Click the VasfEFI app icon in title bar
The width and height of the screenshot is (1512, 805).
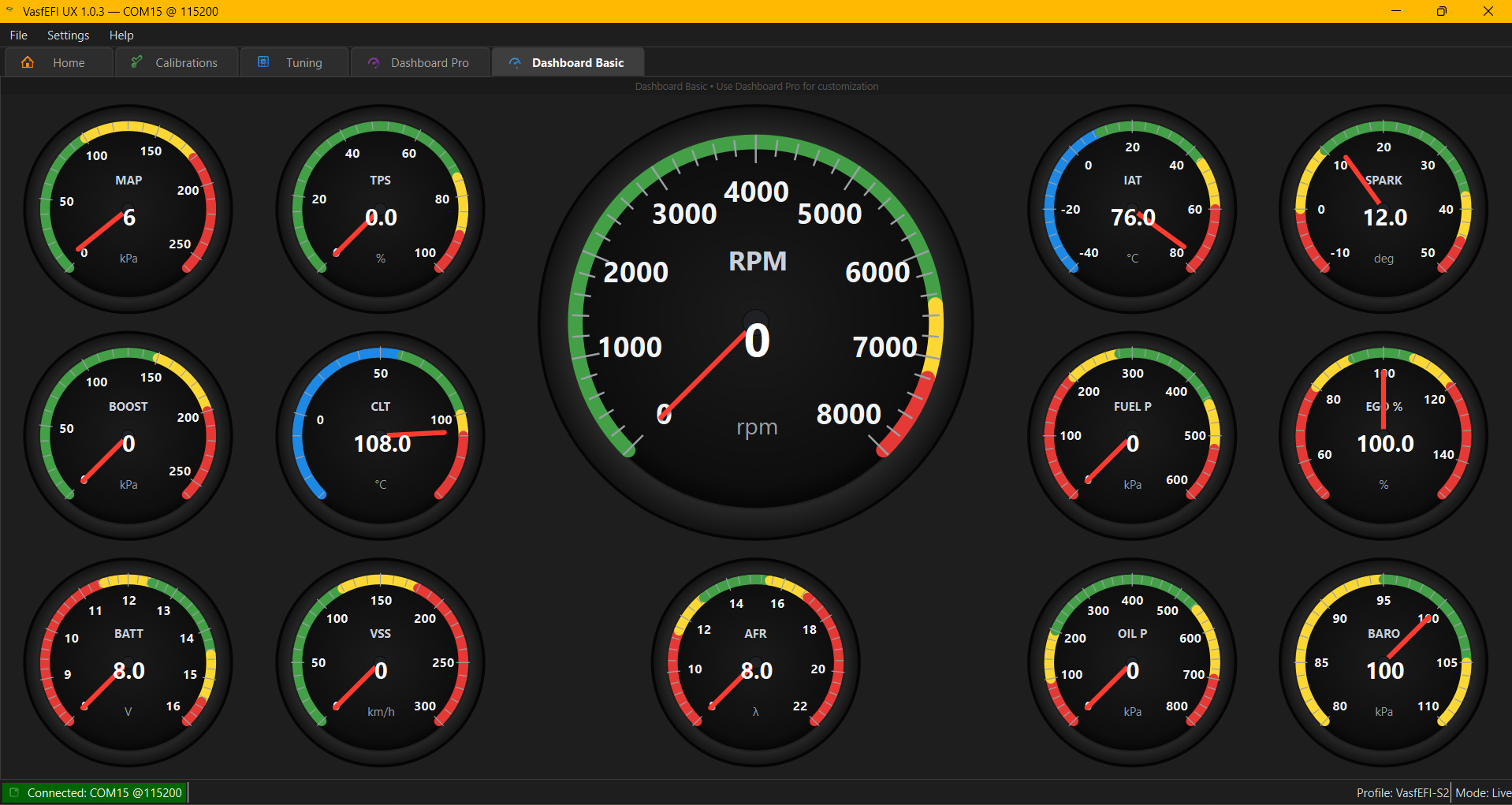9,11
